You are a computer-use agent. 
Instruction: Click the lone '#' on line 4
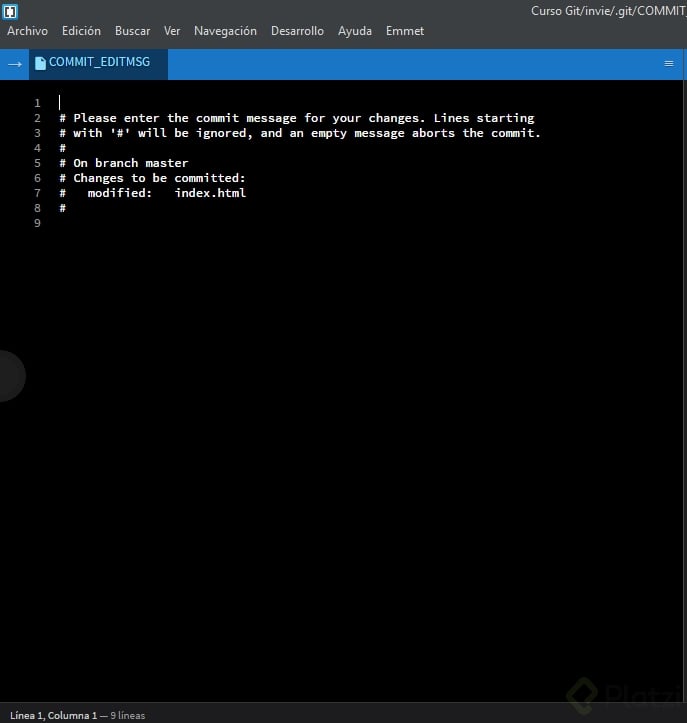click(63, 148)
